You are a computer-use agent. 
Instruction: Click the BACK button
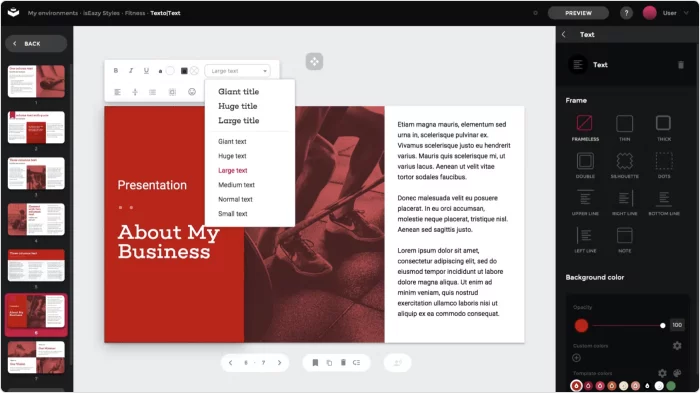pos(36,43)
